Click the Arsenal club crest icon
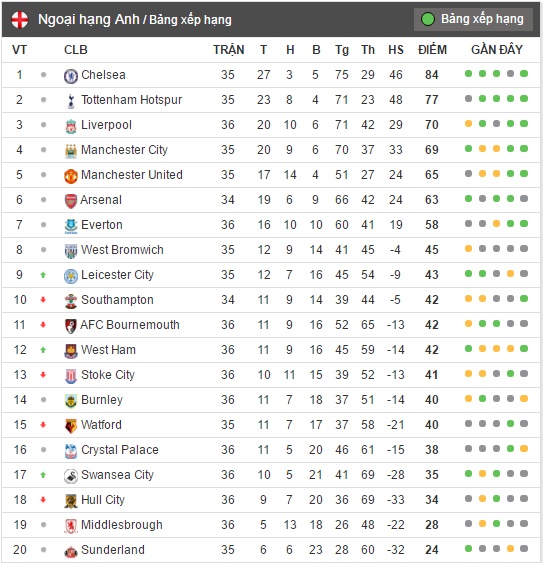This screenshot has width=544, height=563. [x=71, y=201]
